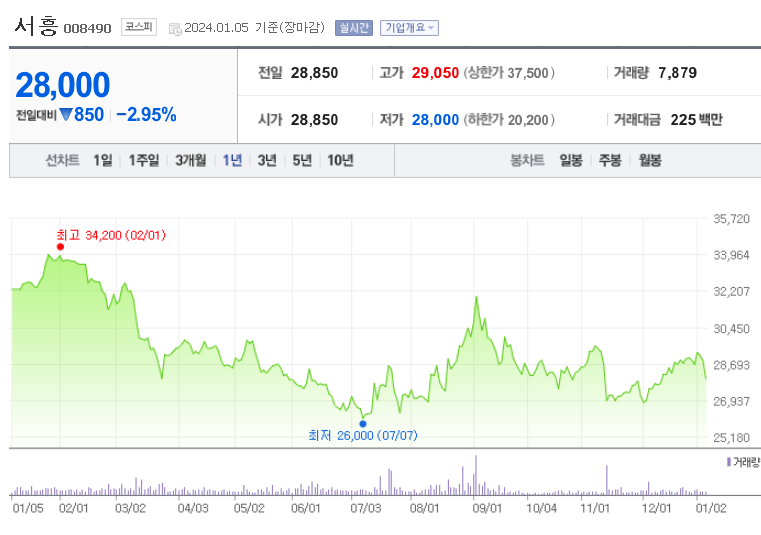
Task: Switch to 일봉 candlestick chart
Action: [571, 160]
